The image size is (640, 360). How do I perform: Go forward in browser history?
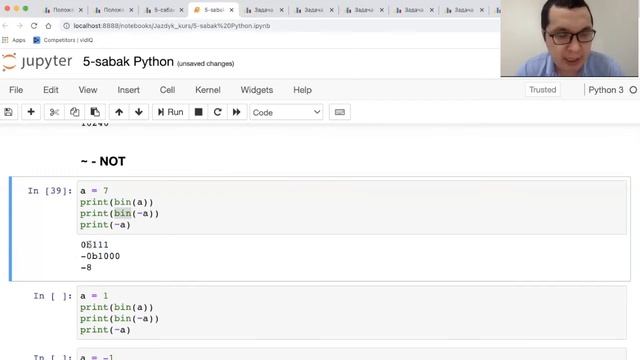20,26
